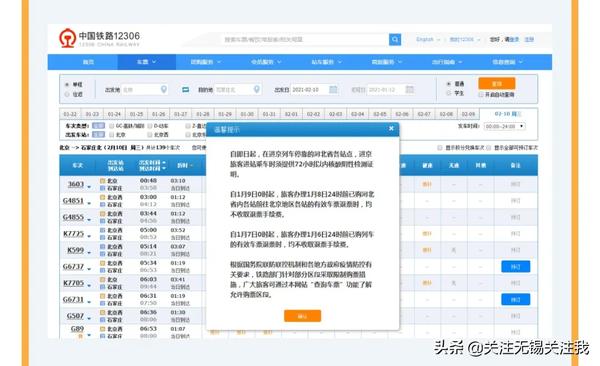Screen dimensions: 600x366
Task: Swap departure and destination stations
Action: point(186,90)
